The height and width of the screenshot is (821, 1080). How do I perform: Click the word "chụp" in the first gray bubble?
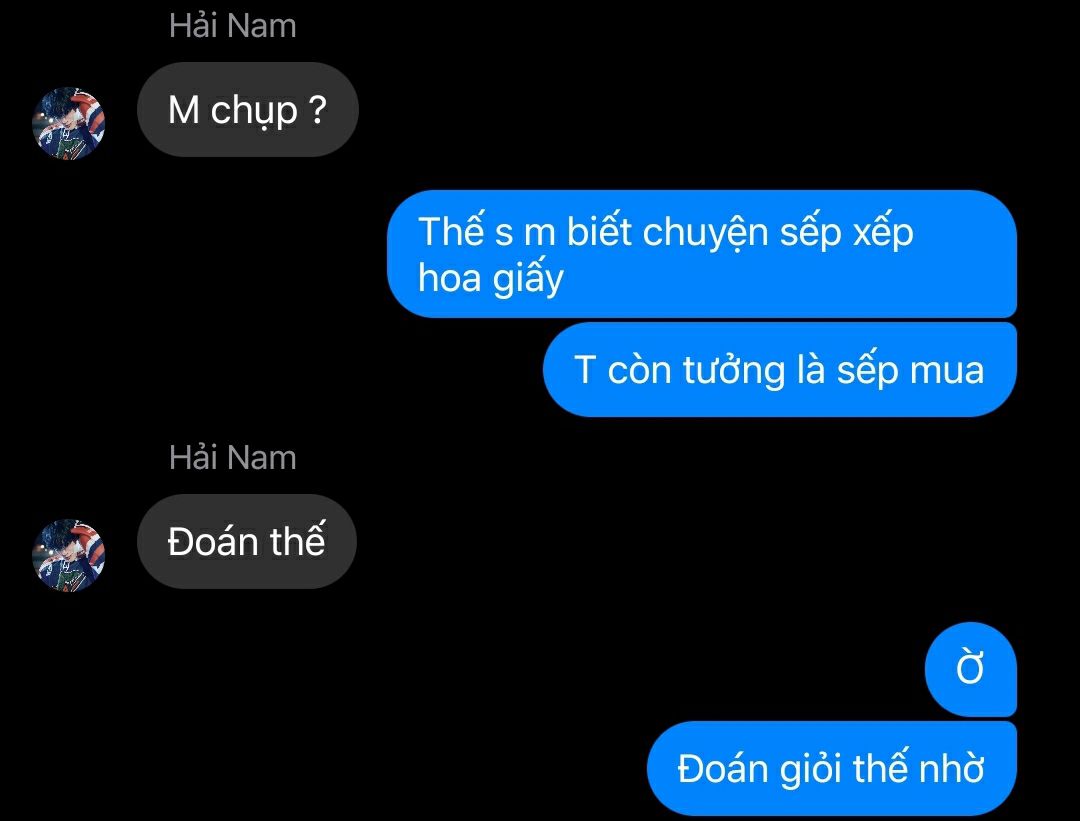pyautogui.click(x=253, y=112)
